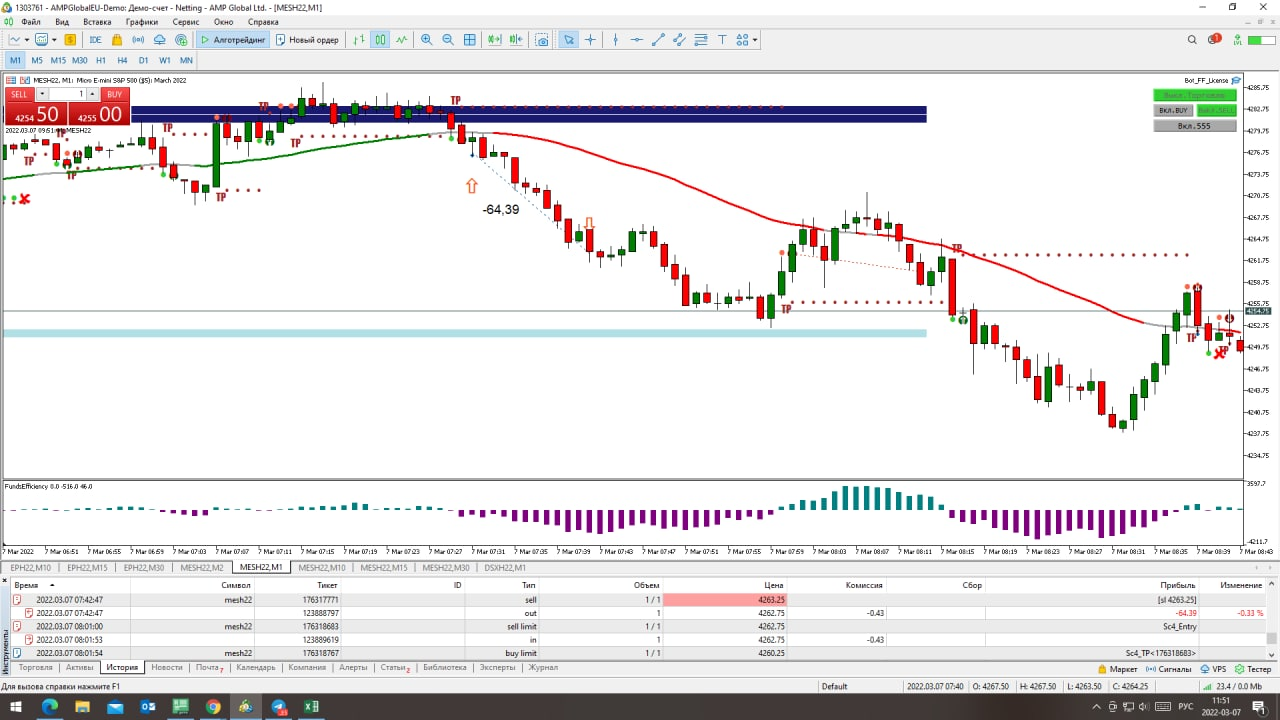1280x720 pixels.
Task: Select the Fibonacci retracement tool
Action: point(700,40)
